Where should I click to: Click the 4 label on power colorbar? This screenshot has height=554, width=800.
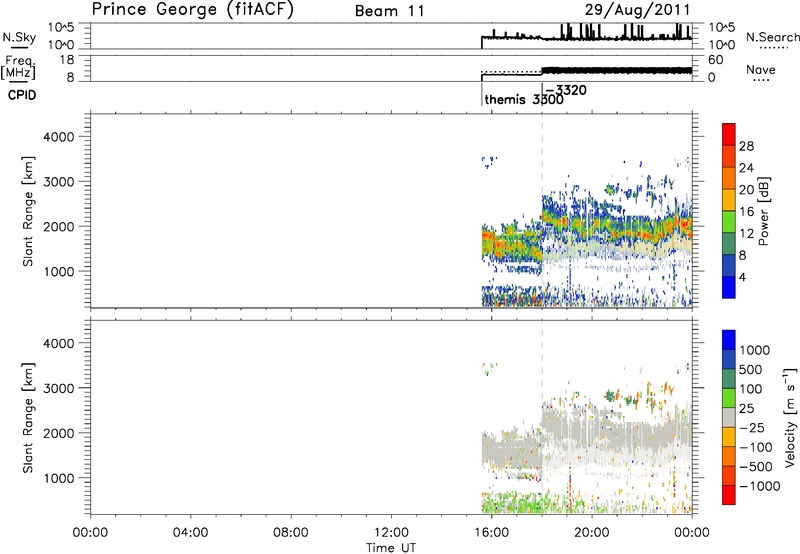point(743,277)
